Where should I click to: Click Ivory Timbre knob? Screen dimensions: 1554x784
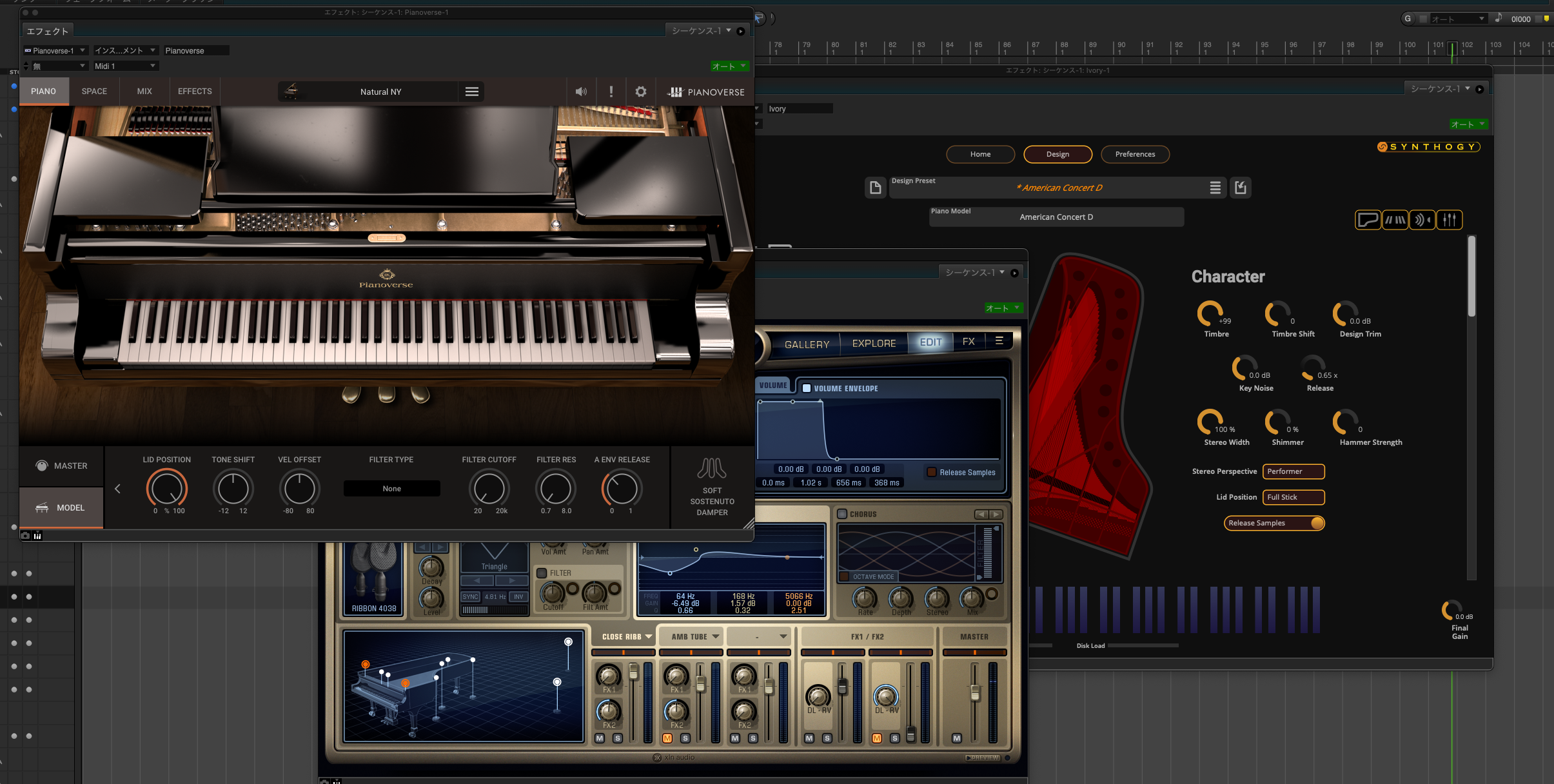[1210, 314]
